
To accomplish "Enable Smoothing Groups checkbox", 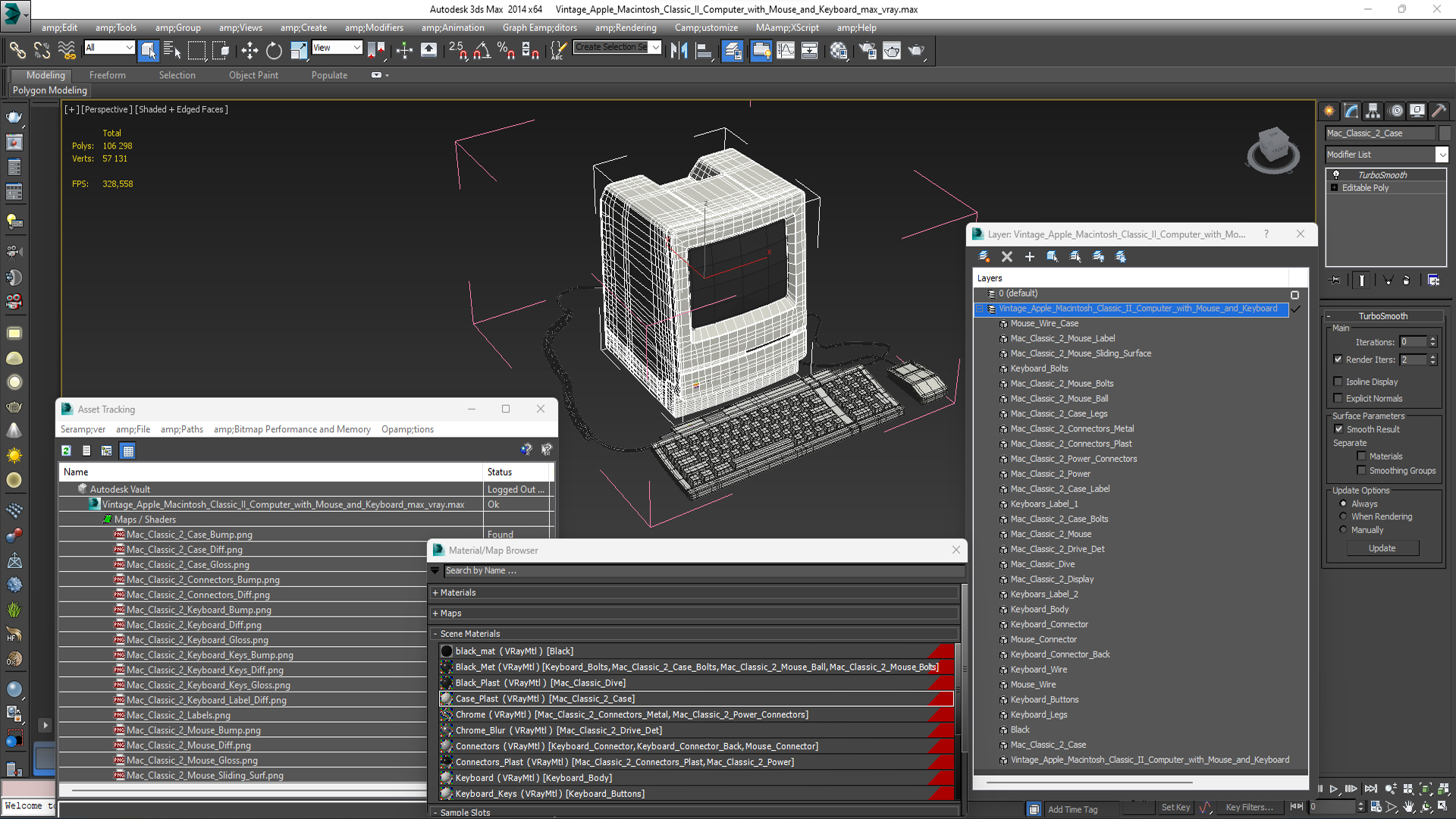I will [1361, 470].
